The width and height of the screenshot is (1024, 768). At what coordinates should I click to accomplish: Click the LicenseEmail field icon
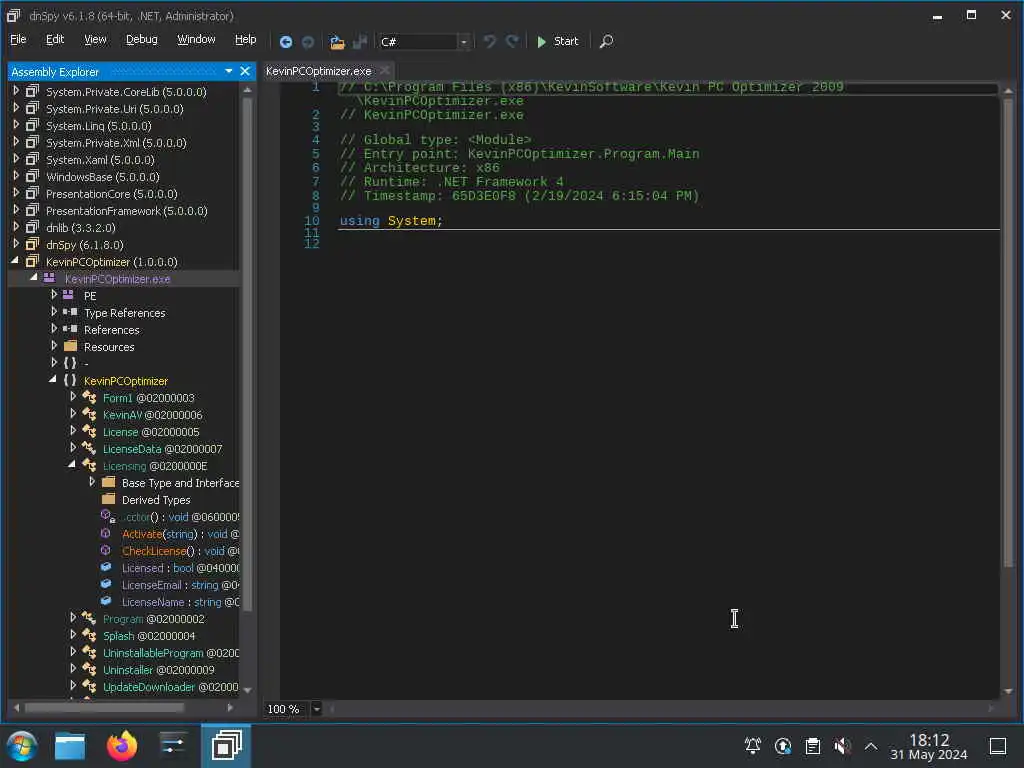point(106,584)
